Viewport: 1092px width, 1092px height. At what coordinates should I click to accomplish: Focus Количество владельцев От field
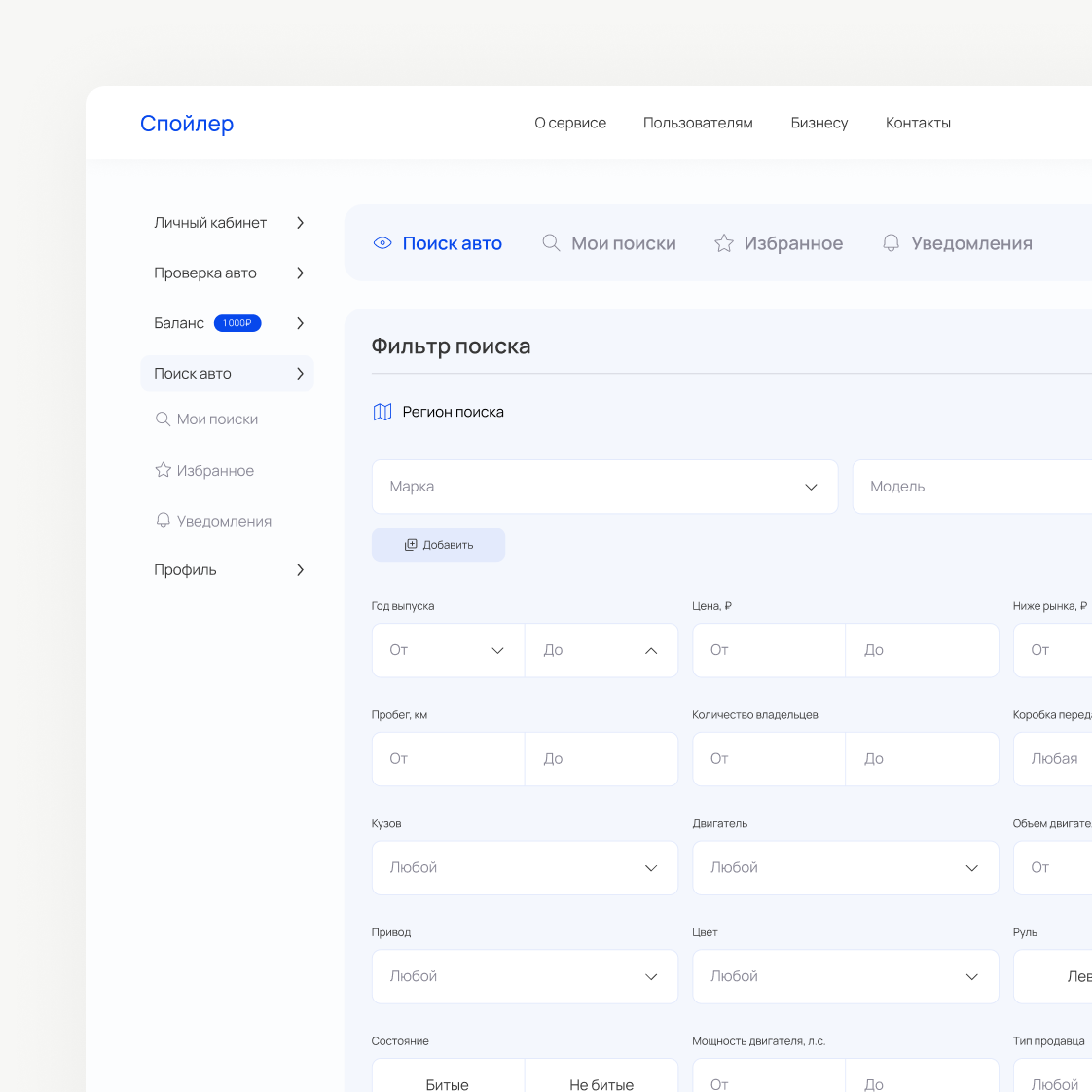tap(769, 759)
